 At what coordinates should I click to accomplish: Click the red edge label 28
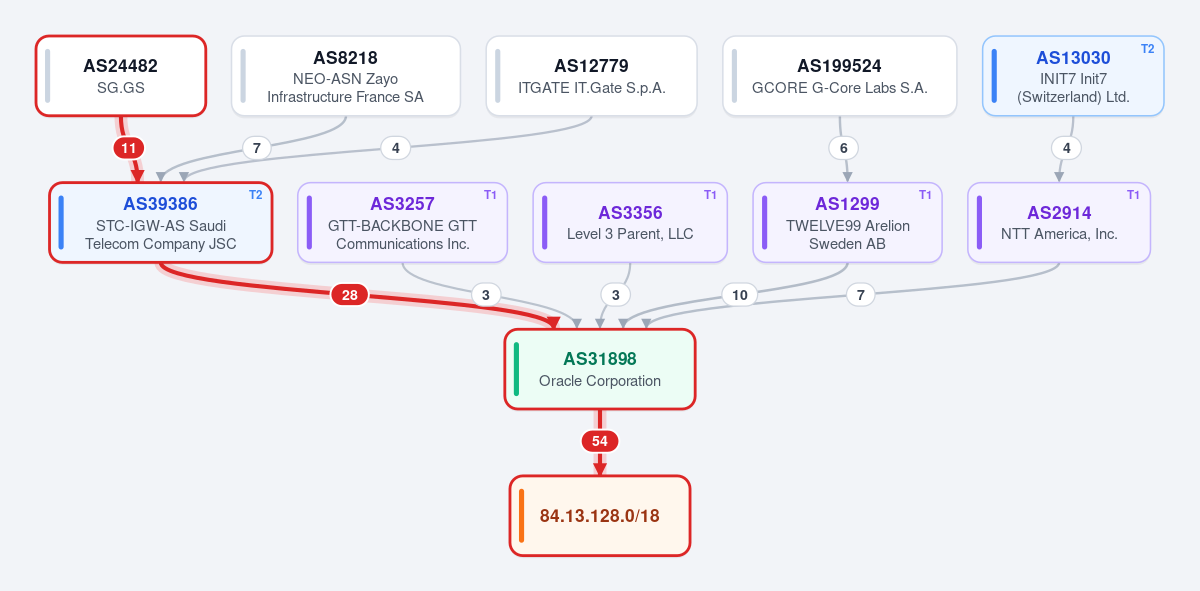coord(350,295)
